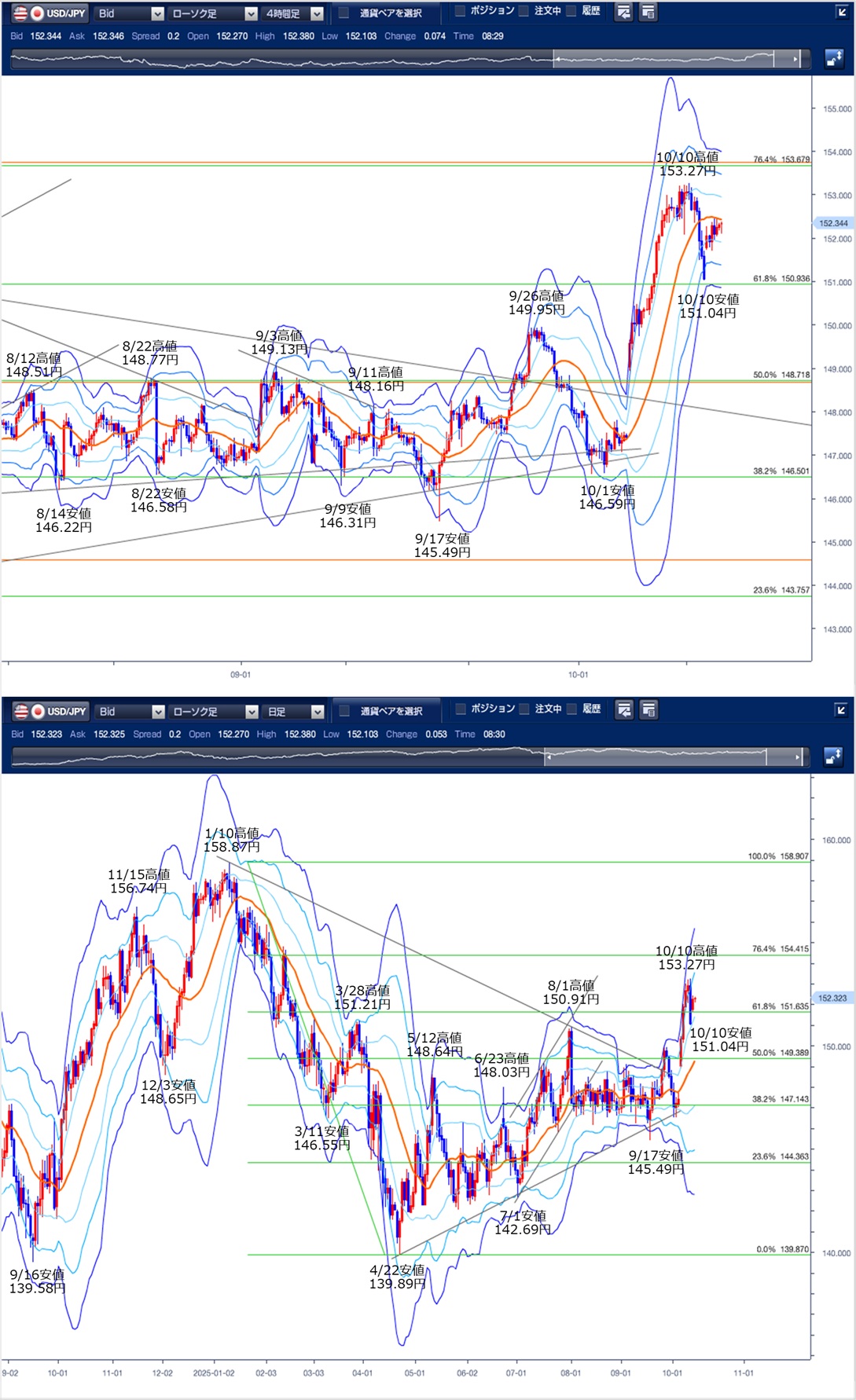
Task: Toggle the 注文中 checkbox on the top chart
Action: (x=524, y=11)
